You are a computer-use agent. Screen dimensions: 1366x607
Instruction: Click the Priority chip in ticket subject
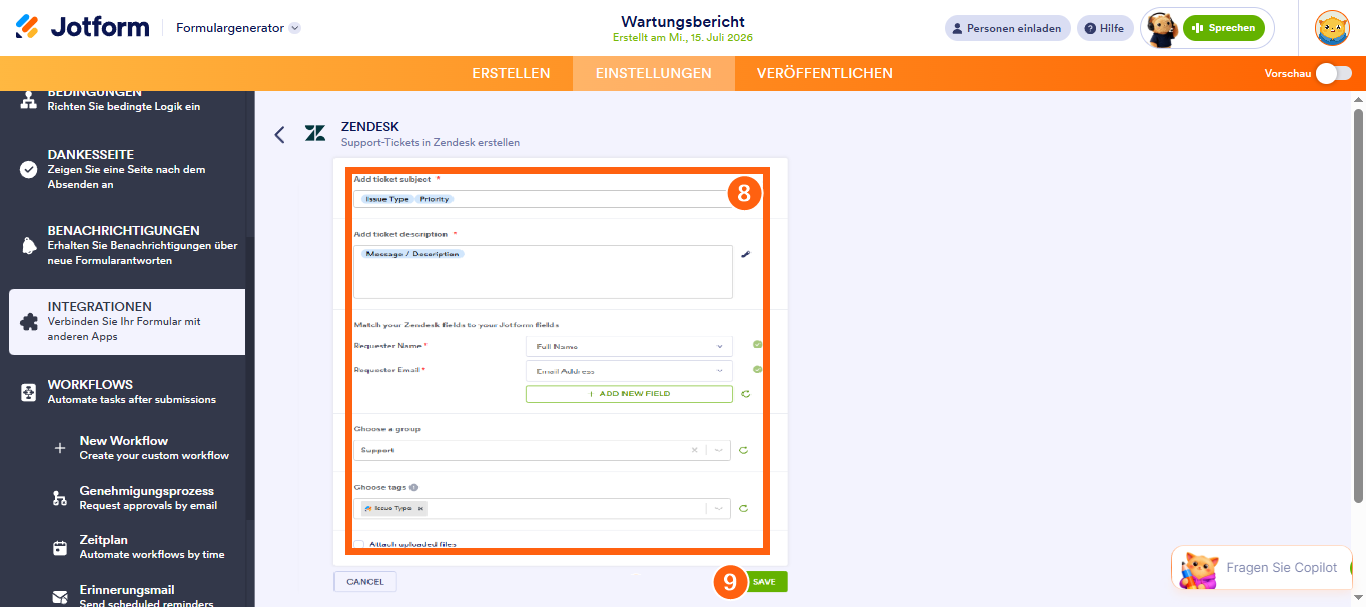click(x=434, y=199)
